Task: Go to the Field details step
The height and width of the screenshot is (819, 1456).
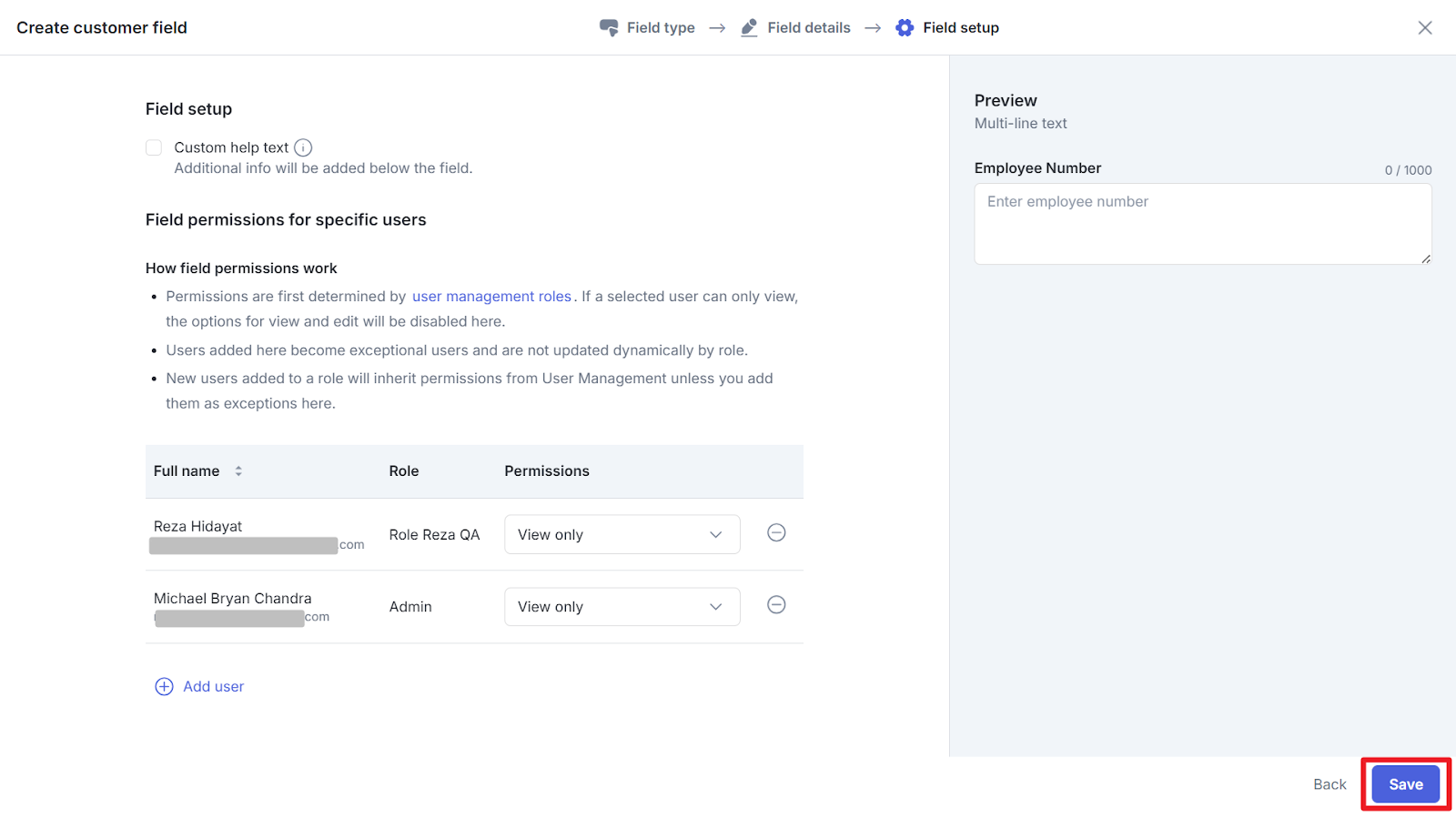Action: pyautogui.click(x=808, y=27)
